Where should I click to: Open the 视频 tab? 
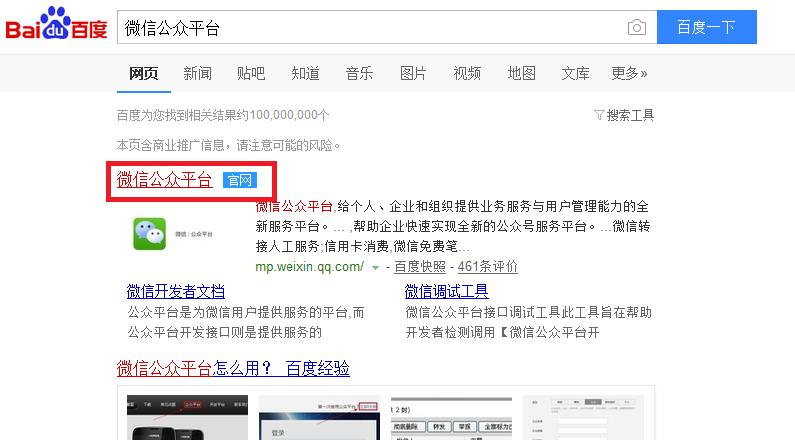[467, 74]
